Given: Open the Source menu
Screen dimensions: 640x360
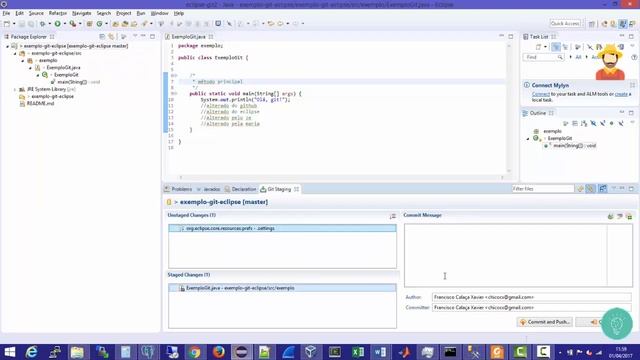Looking at the screenshot, I should coord(36,13).
